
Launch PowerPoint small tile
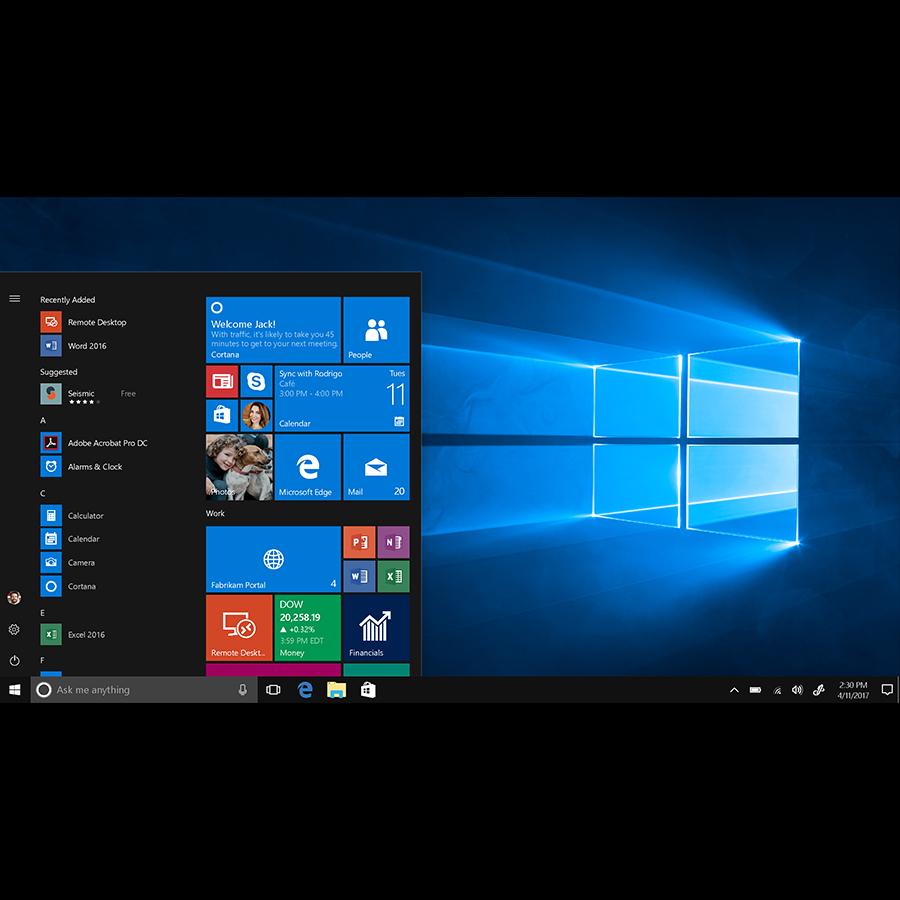359,542
